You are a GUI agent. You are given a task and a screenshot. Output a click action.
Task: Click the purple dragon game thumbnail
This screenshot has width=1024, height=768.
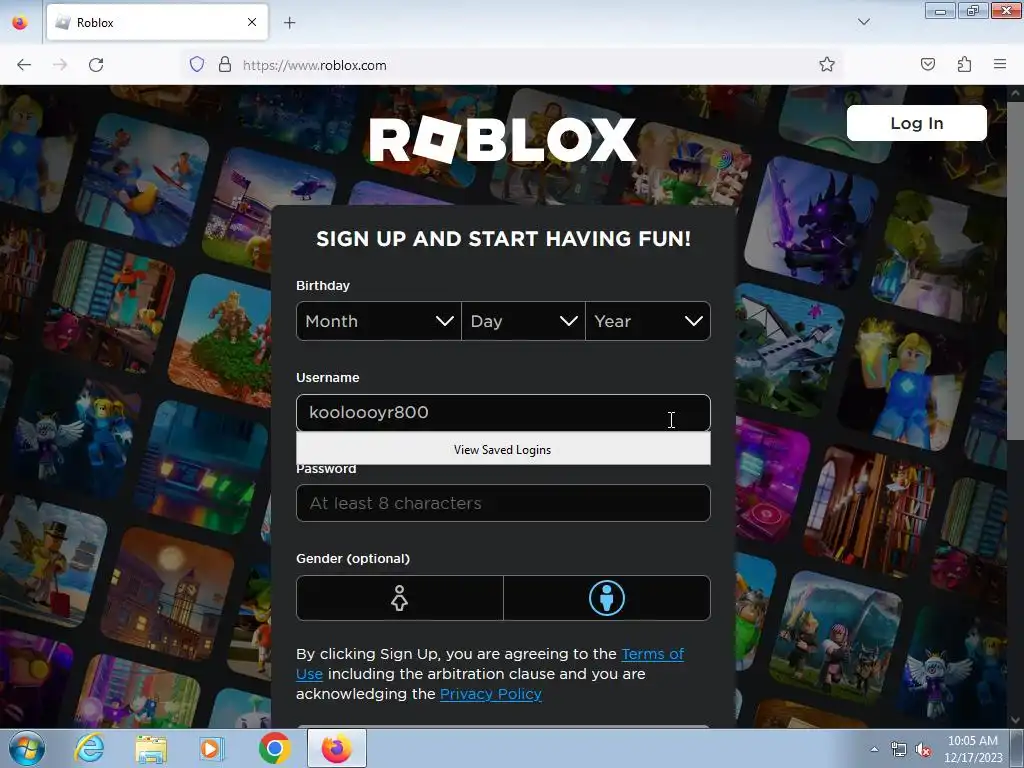coord(811,221)
